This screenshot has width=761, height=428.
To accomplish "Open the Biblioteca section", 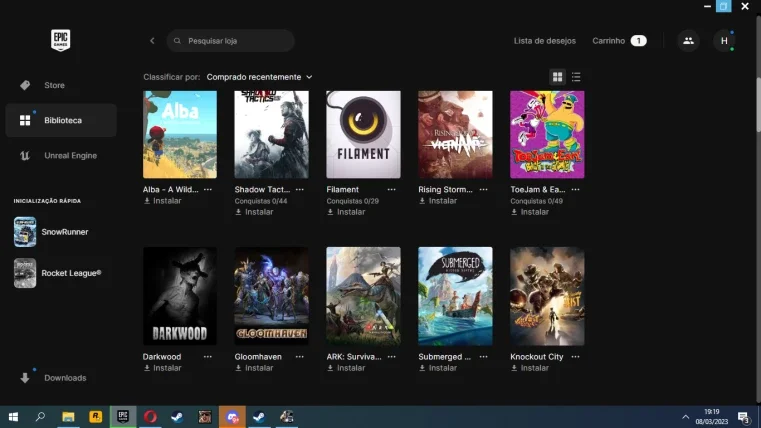I will tap(61, 120).
